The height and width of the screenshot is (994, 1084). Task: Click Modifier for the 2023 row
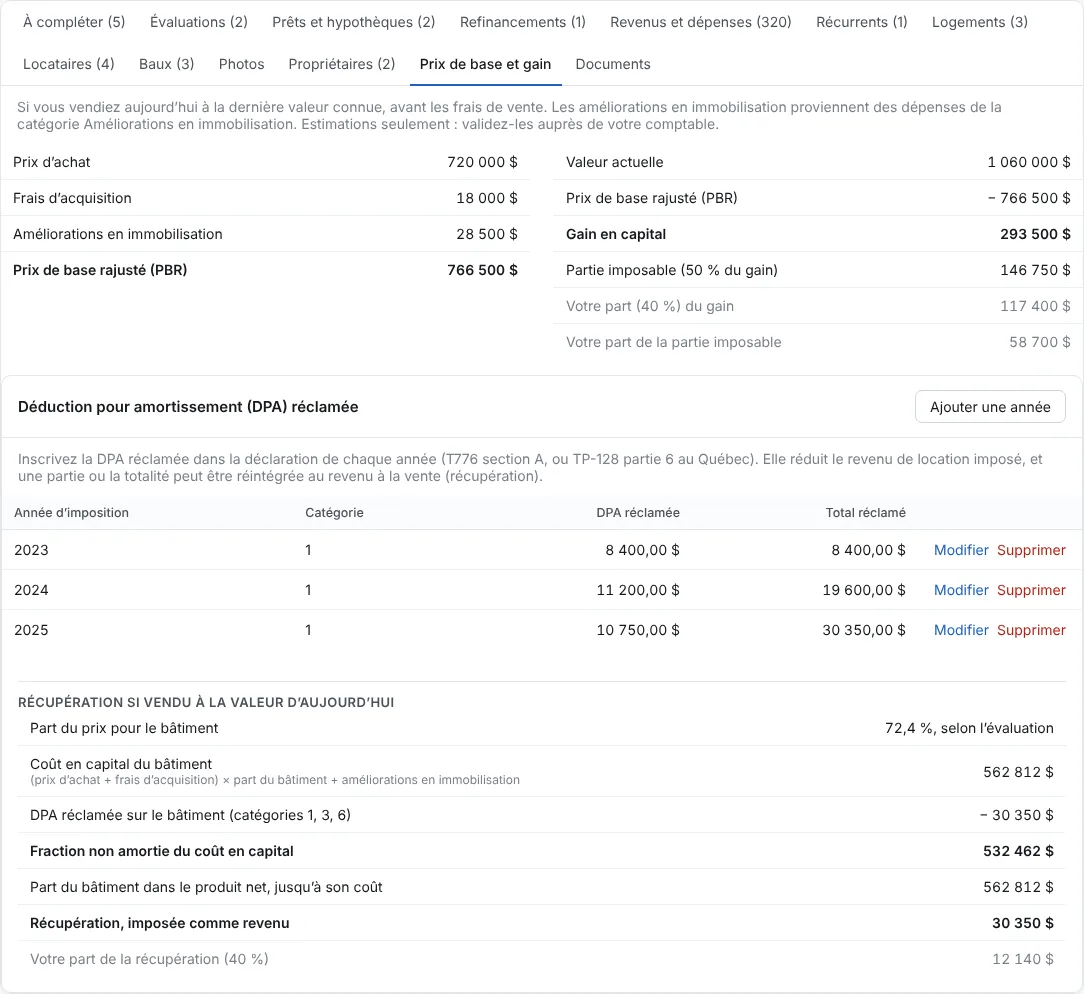(961, 550)
